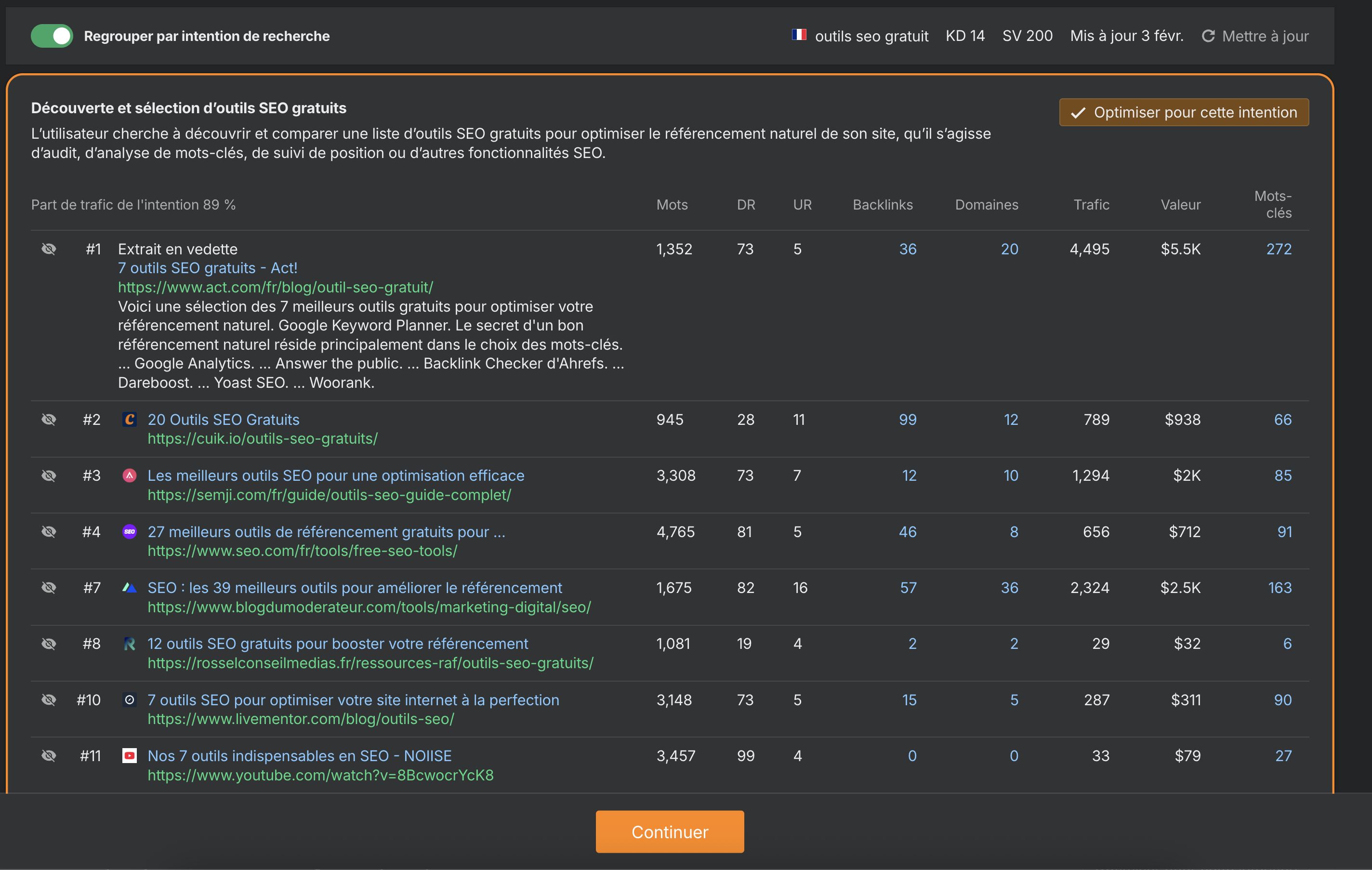This screenshot has width=1372, height=870.
Task: Disable Regrouper par intention de recherche
Action: (52, 35)
